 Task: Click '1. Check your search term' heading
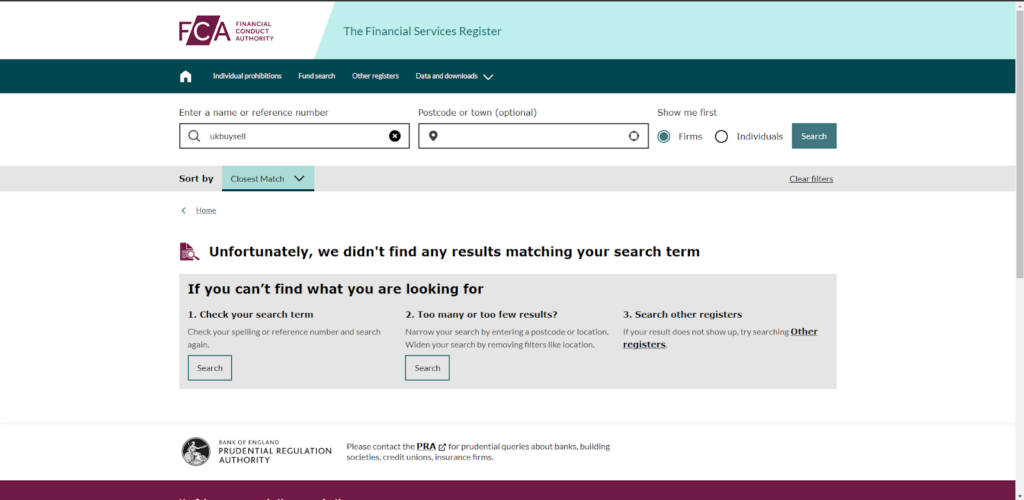tap(251, 315)
